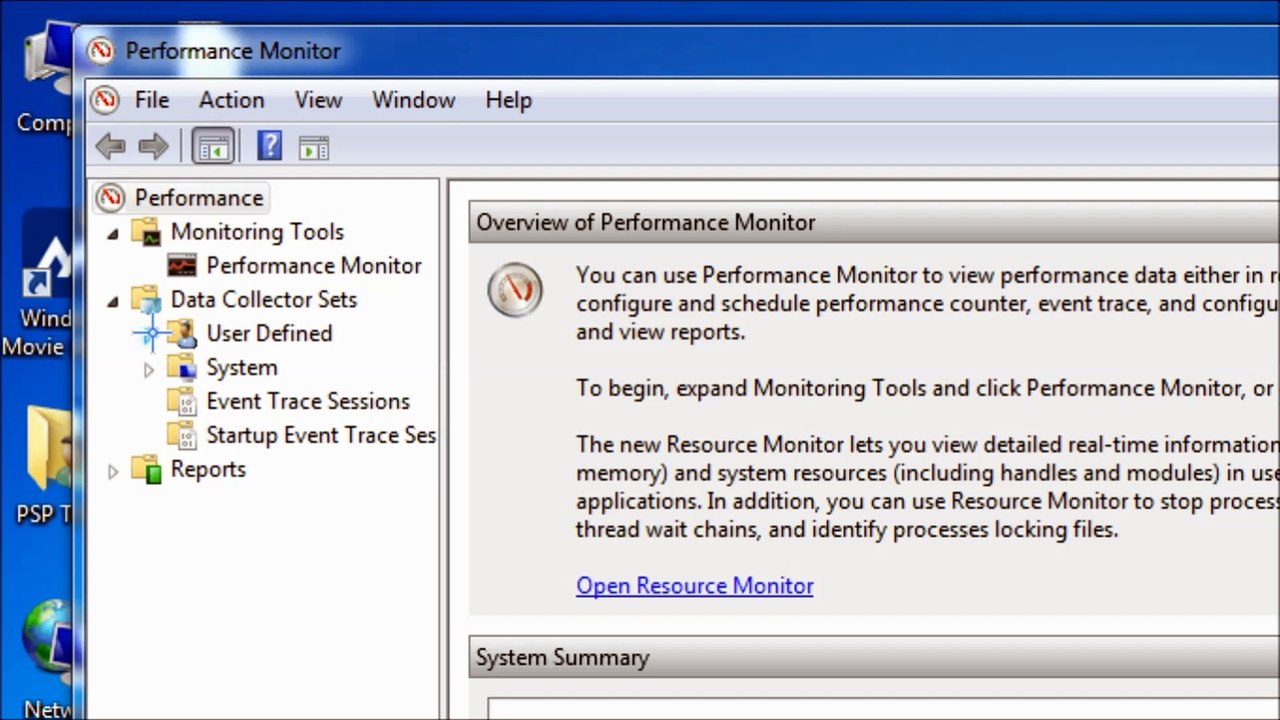Click the gauge icon beside the File menu

coord(105,100)
